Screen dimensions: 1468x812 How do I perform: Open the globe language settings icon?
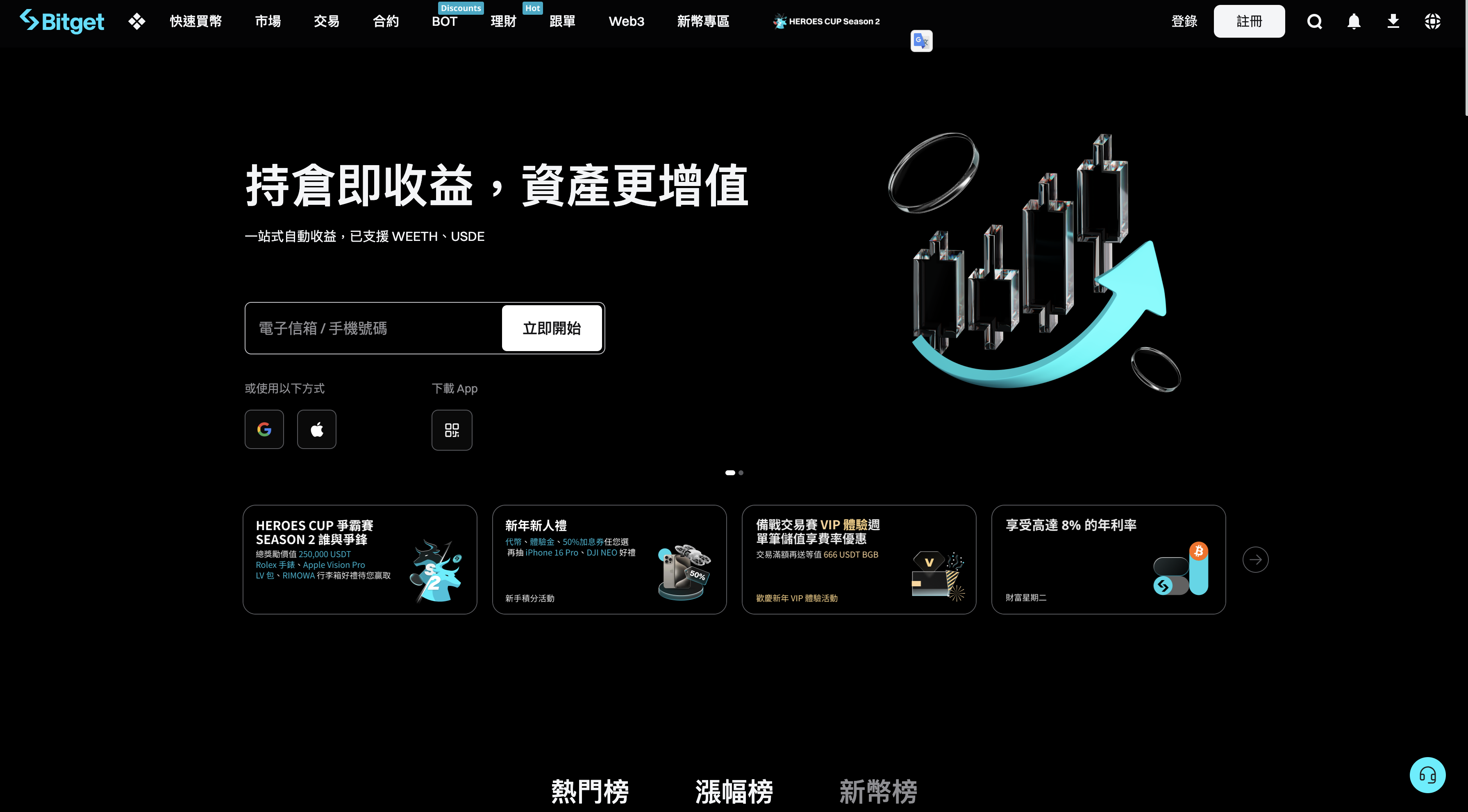[x=1432, y=21]
